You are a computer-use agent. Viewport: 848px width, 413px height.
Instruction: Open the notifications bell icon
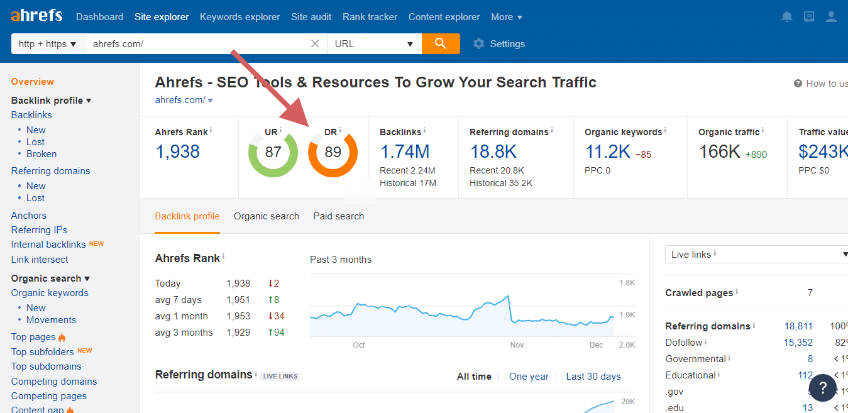[x=787, y=17]
